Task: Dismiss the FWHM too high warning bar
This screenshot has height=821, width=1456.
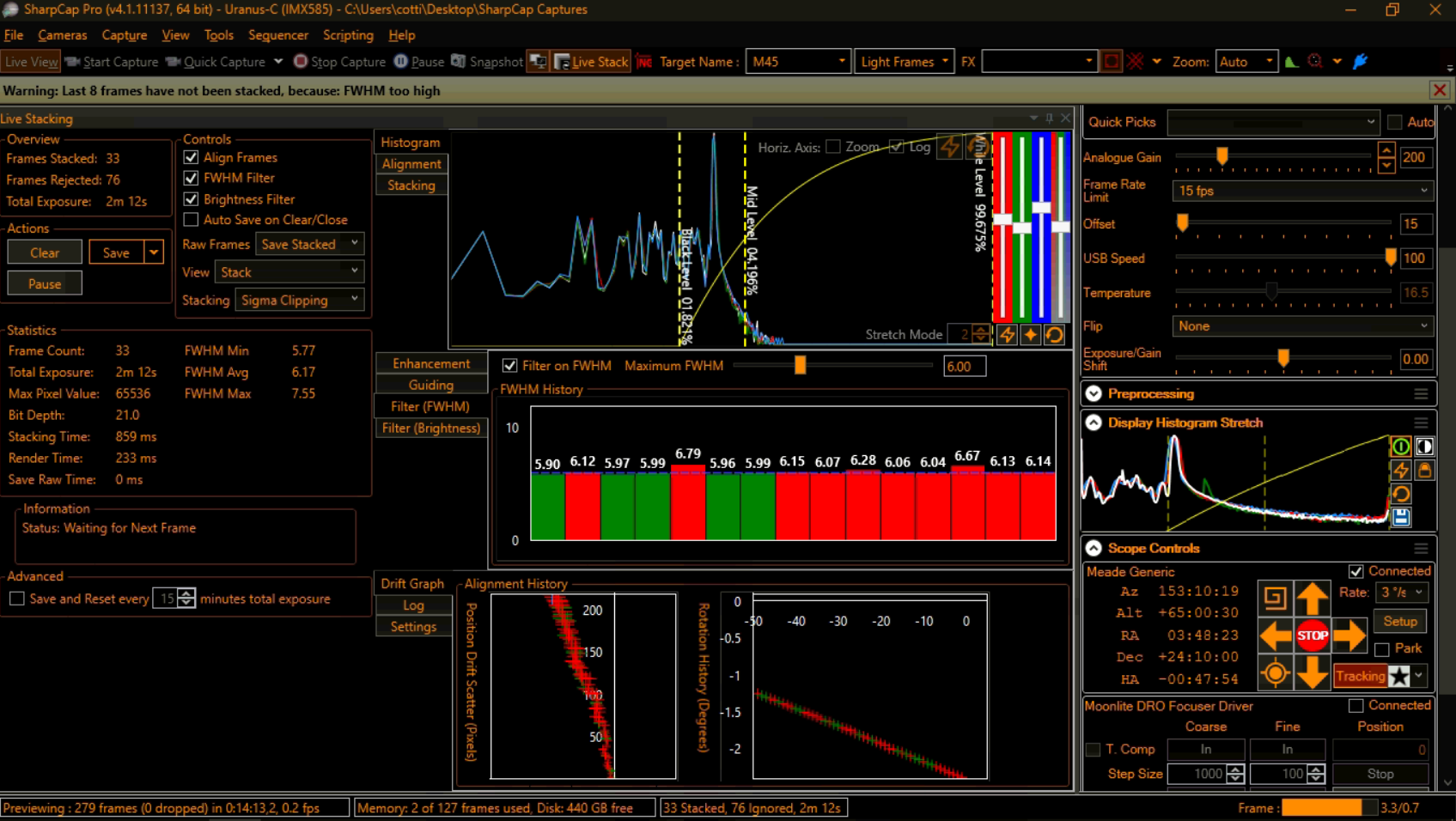Action: click(x=1440, y=90)
